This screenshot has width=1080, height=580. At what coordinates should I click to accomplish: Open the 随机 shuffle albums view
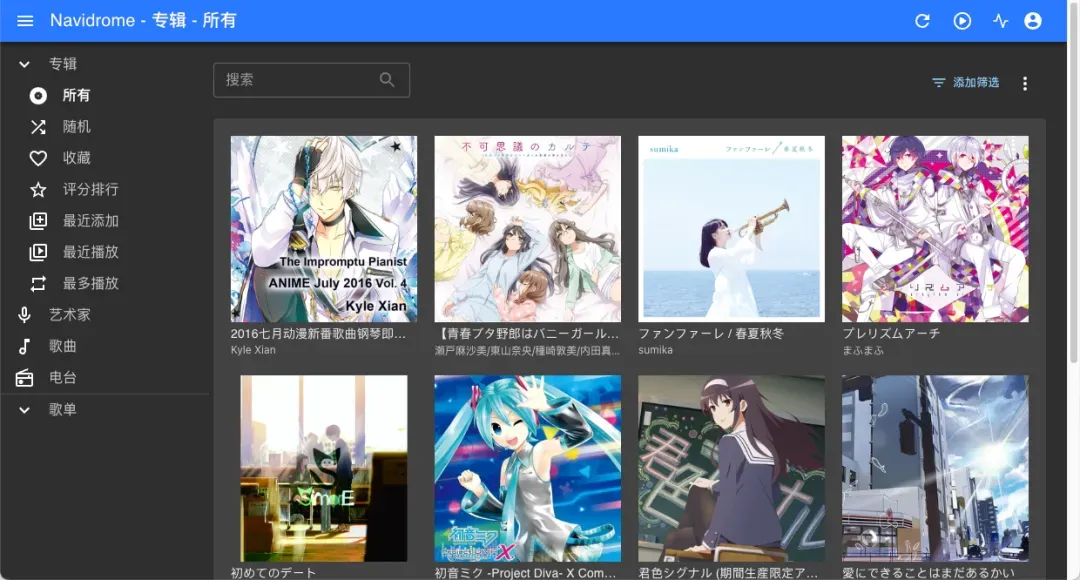coord(76,127)
